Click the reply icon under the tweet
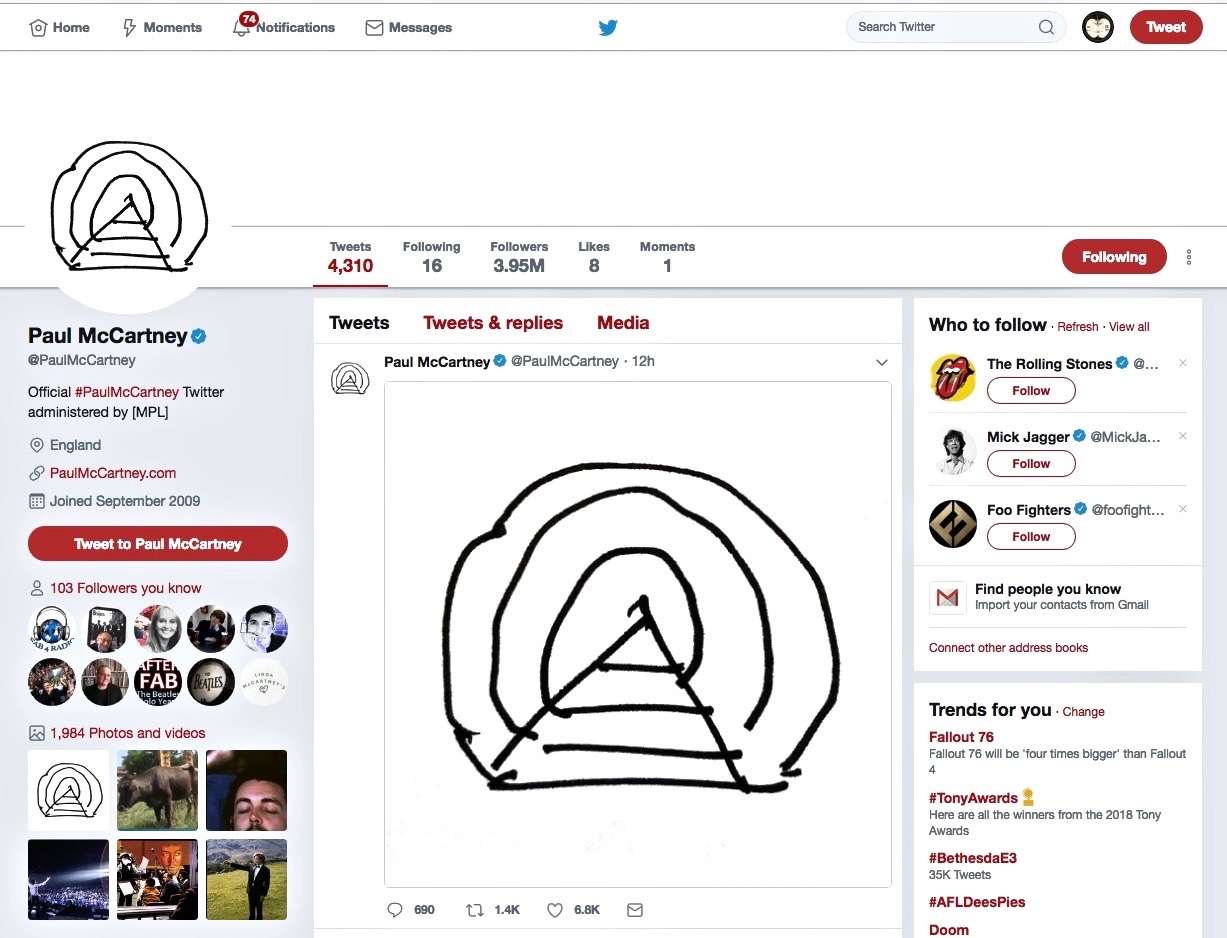The width and height of the screenshot is (1227, 938). click(x=395, y=910)
